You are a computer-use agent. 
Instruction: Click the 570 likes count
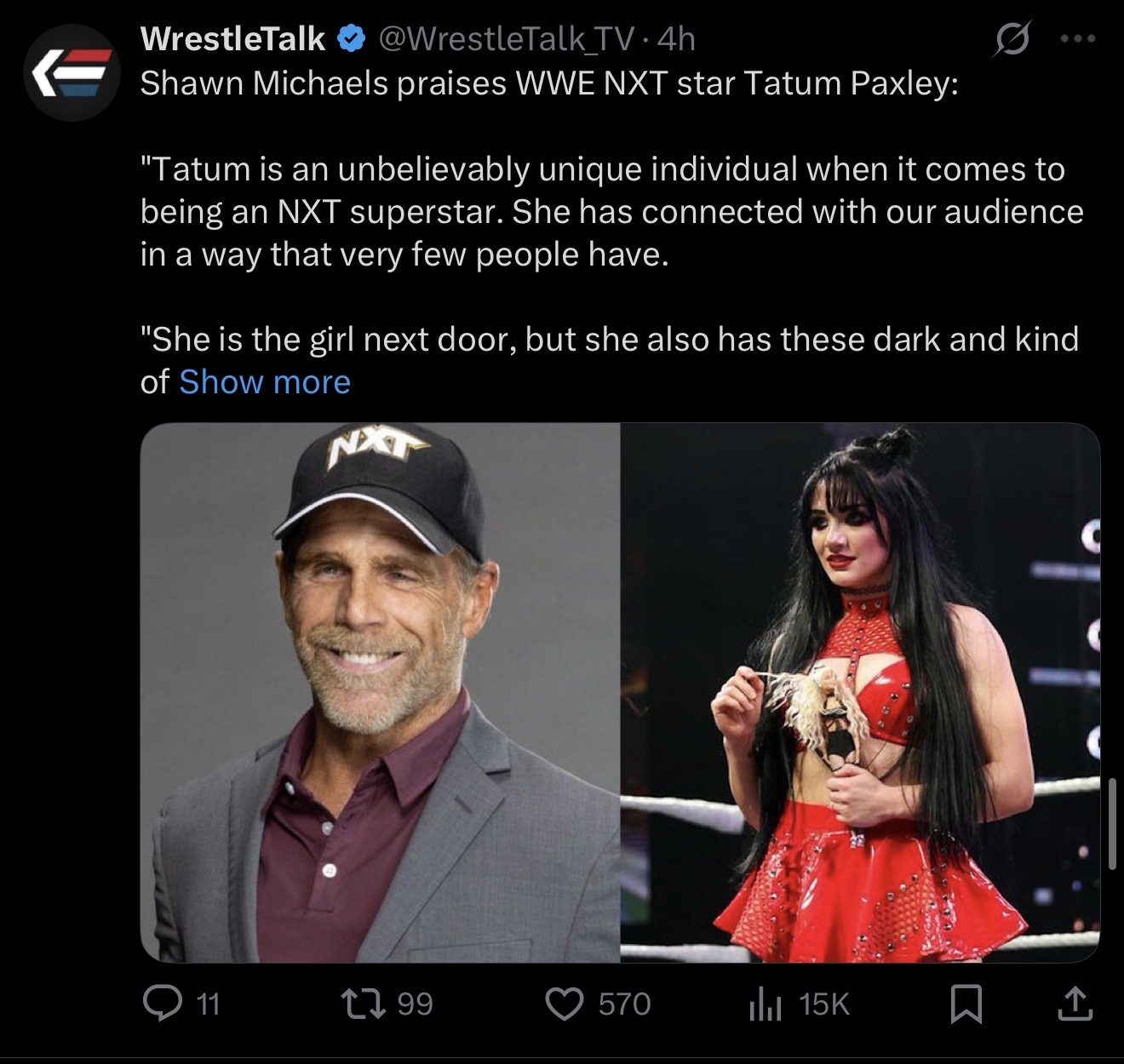click(x=624, y=1004)
